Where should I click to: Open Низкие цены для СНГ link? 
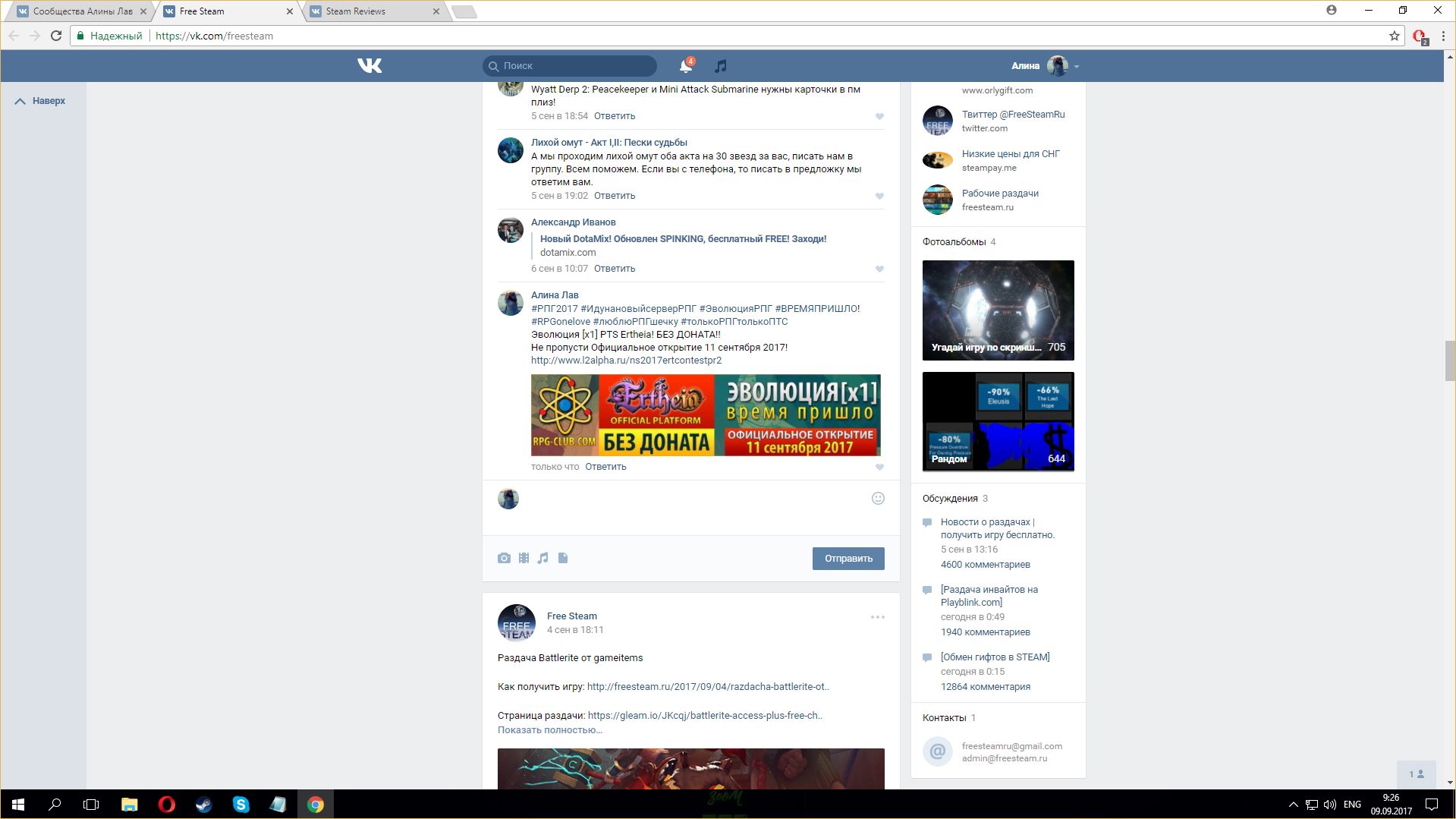click(1011, 154)
